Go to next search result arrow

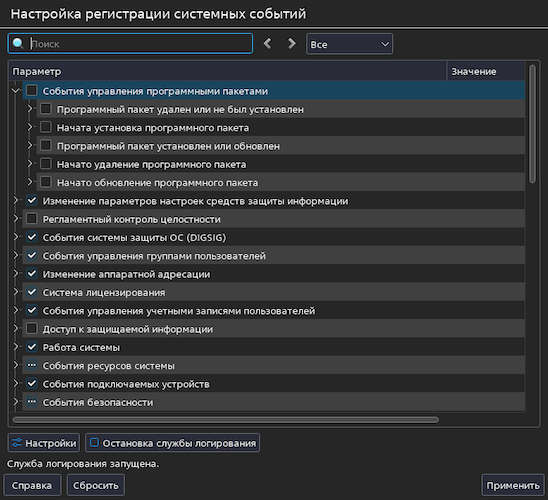291,44
